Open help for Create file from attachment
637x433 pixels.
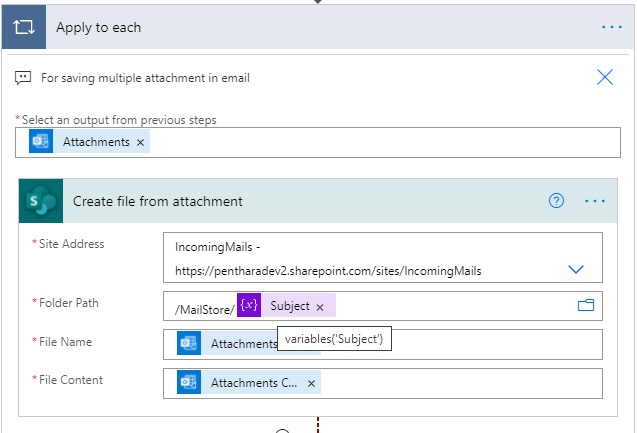(x=556, y=201)
